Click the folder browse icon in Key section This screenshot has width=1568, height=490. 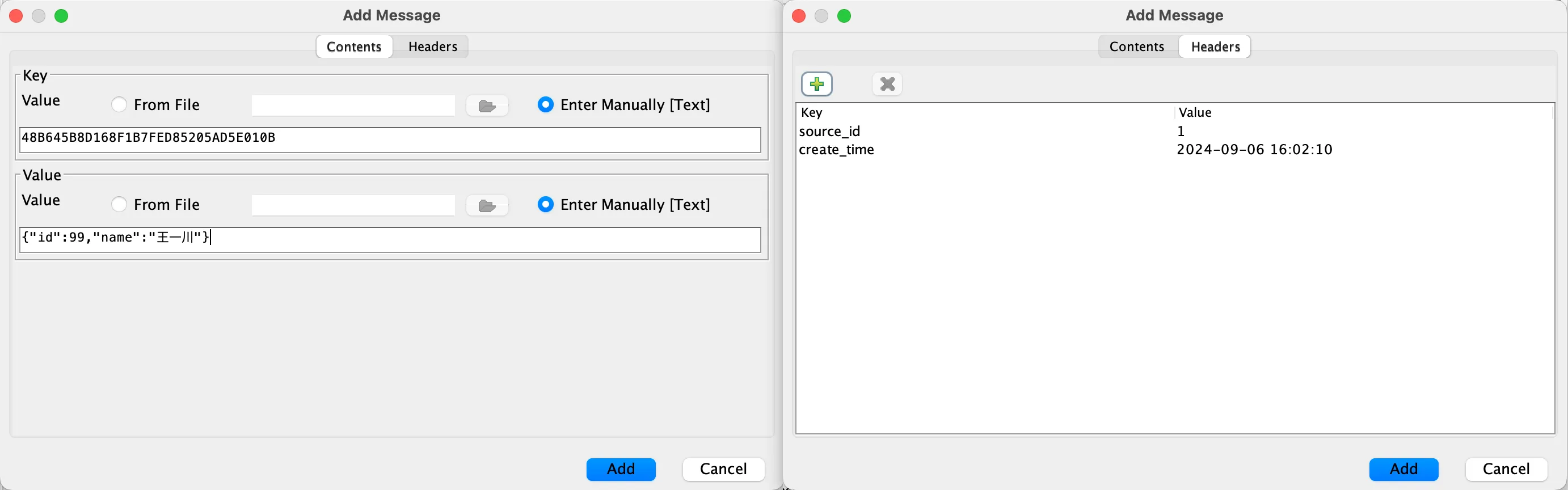tap(486, 106)
